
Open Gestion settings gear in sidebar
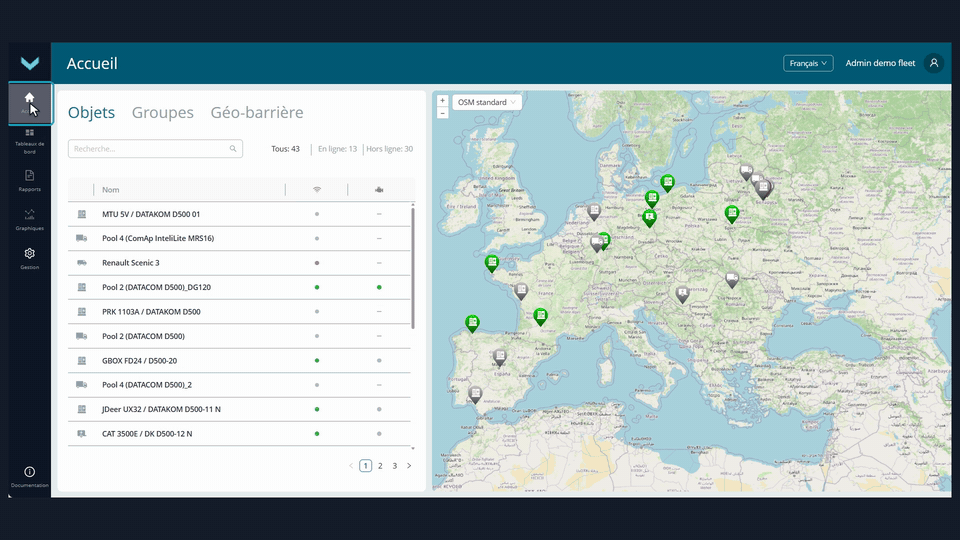(x=29, y=258)
